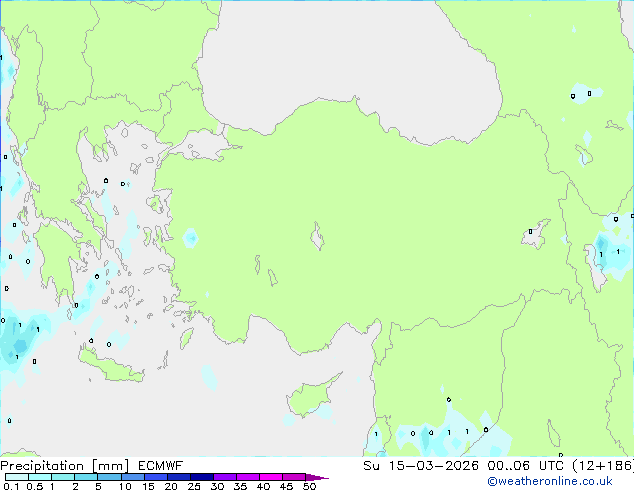The height and width of the screenshot is (490, 634).
Task: Choose the legend swatch between 35 and 40
Action: [247, 477]
